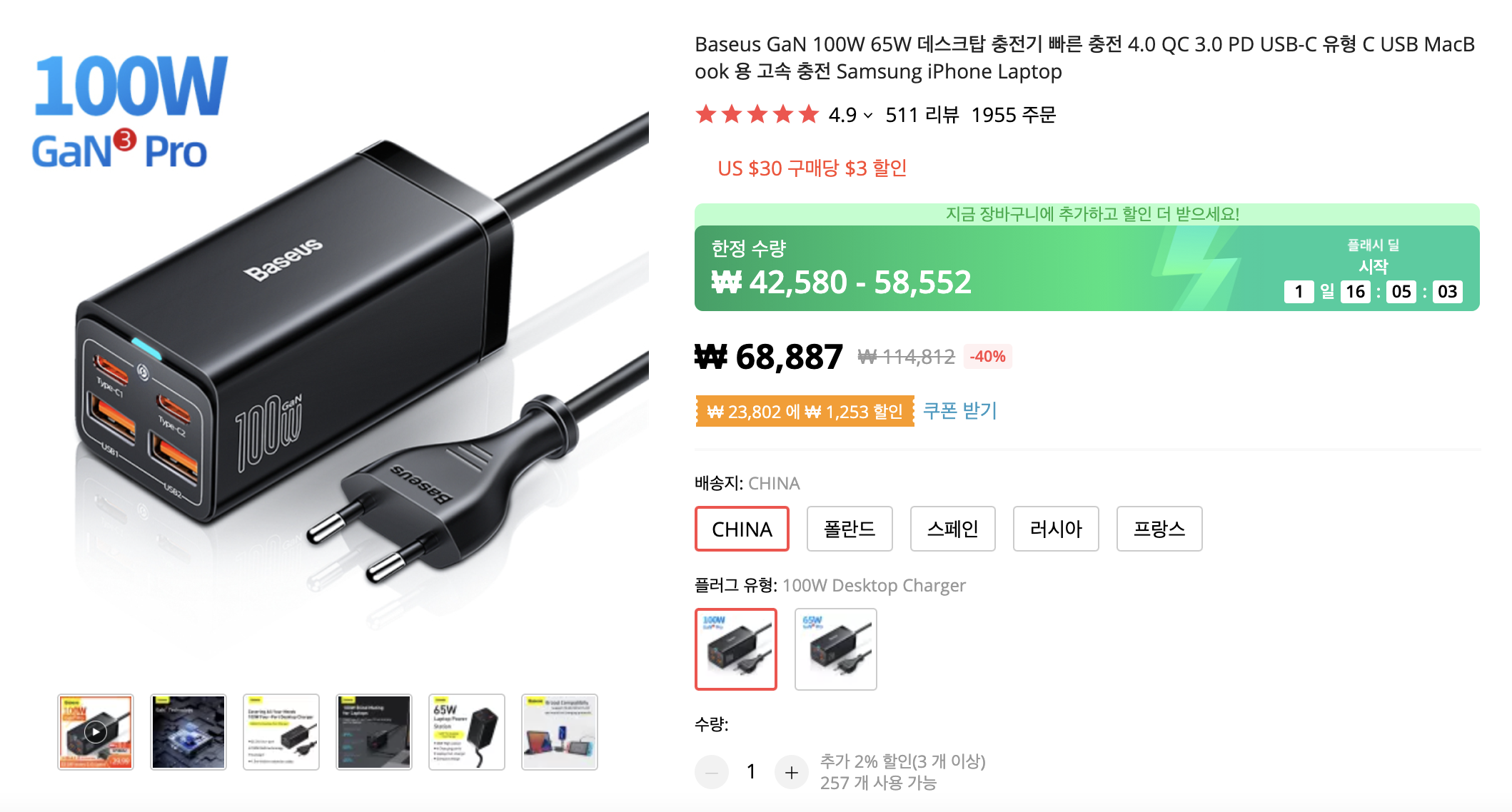This screenshot has height=812, width=1512.
Task: View the third gallery thumbnail with cable
Action: (281, 732)
